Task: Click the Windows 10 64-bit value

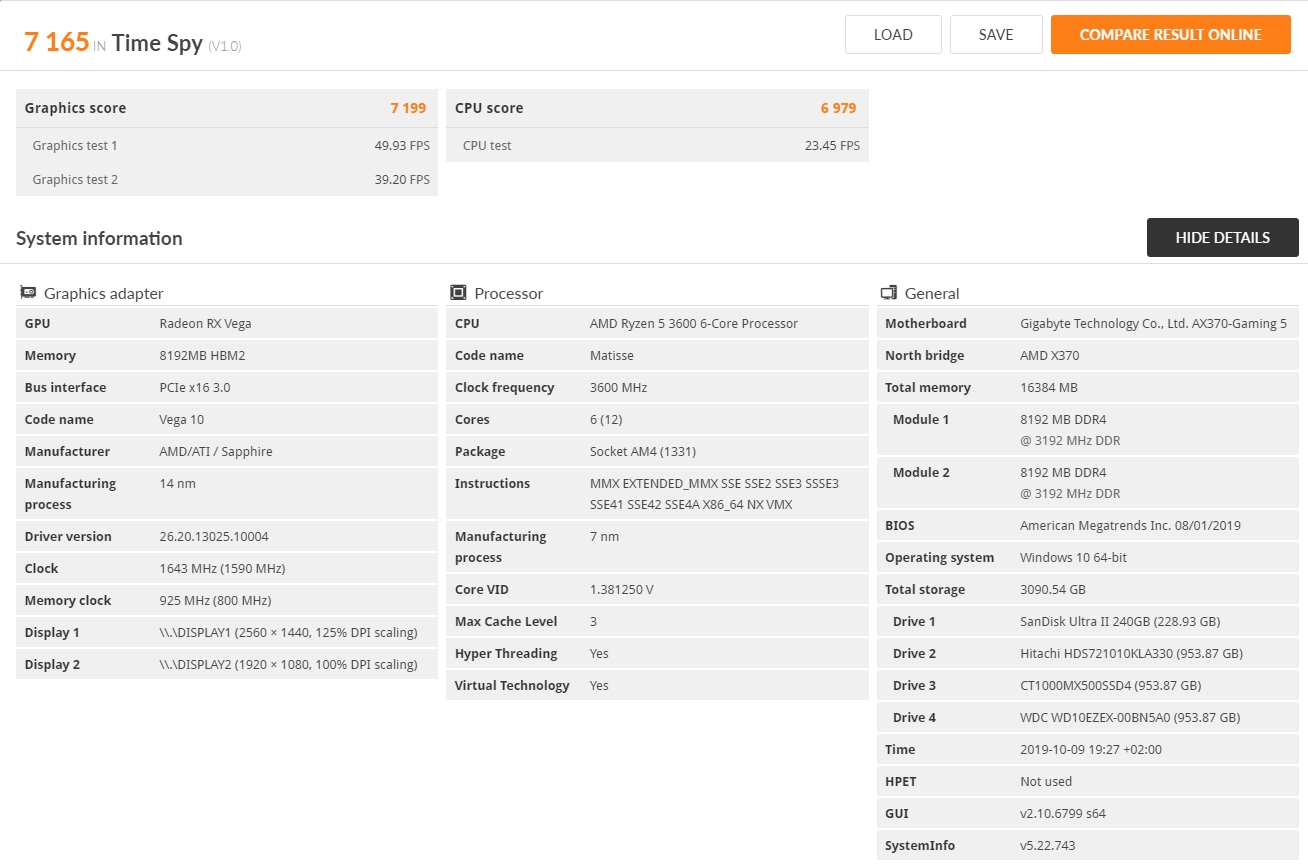Action: click(x=1073, y=557)
